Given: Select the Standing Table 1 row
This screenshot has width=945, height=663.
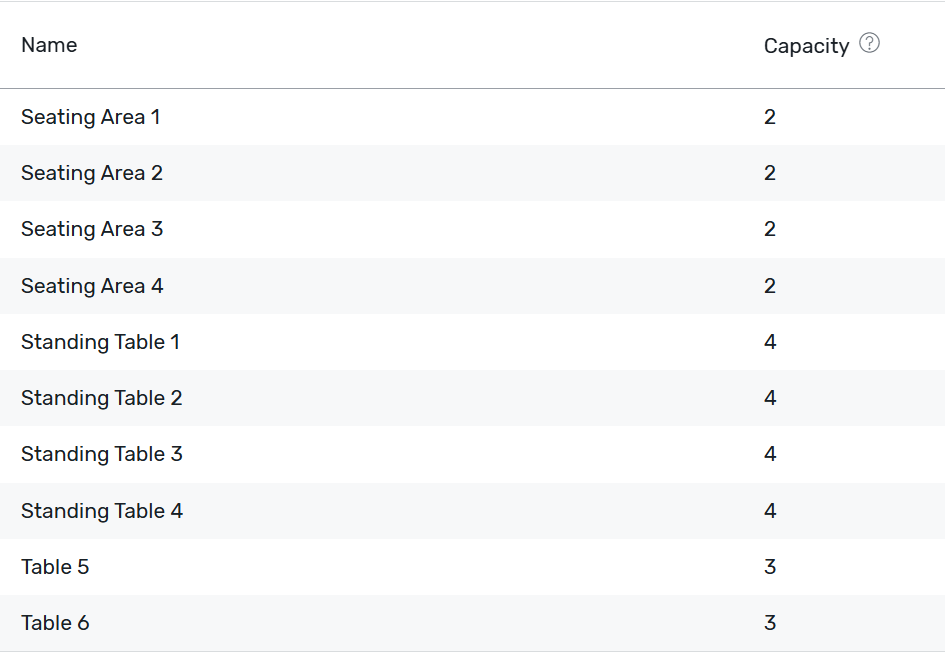Looking at the screenshot, I should (472, 342).
